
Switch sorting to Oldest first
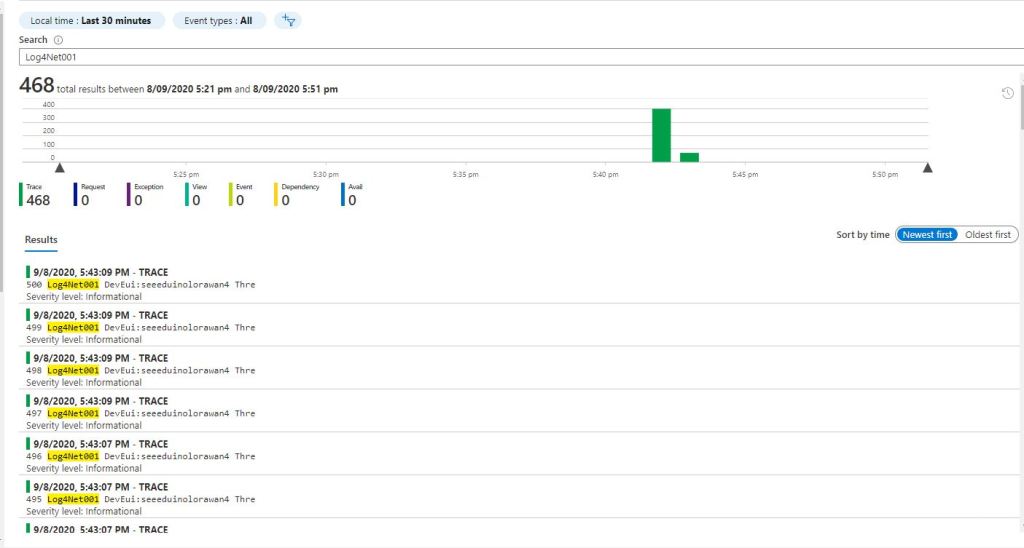tap(988, 235)
